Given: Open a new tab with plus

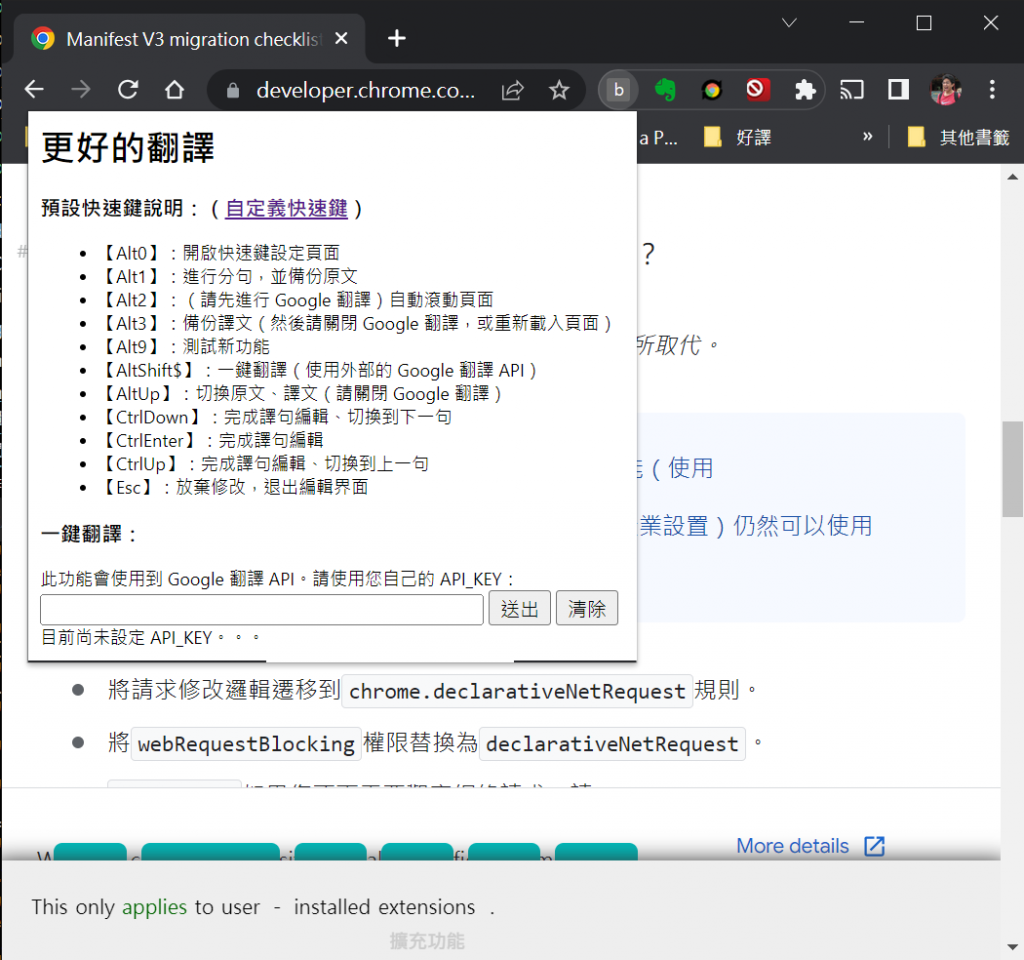Looking at the screenshot, I should [x=396, y=39].
